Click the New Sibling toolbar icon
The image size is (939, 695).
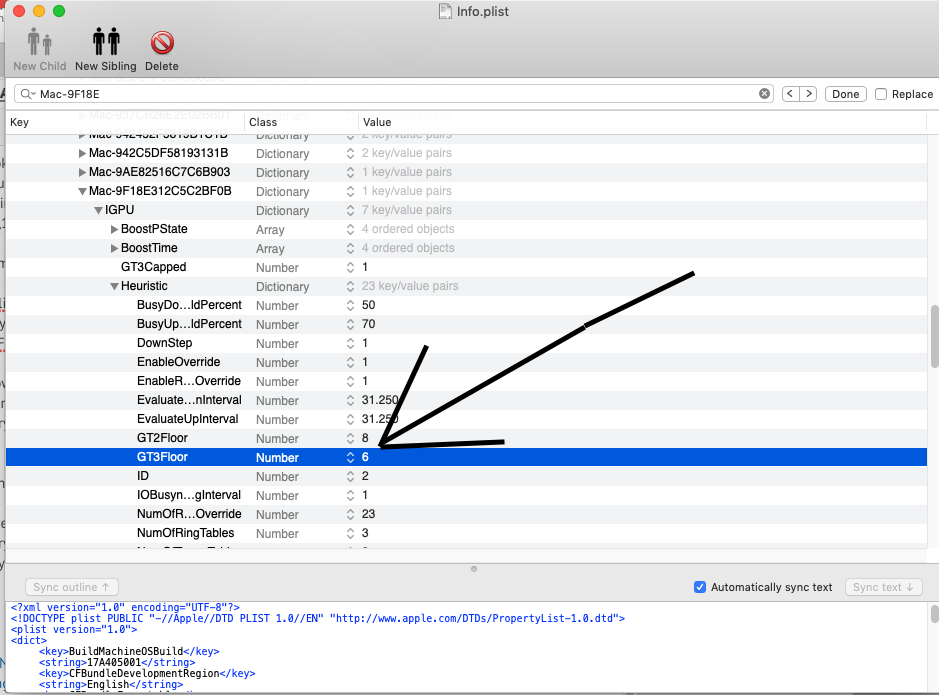tap(106, 42)
